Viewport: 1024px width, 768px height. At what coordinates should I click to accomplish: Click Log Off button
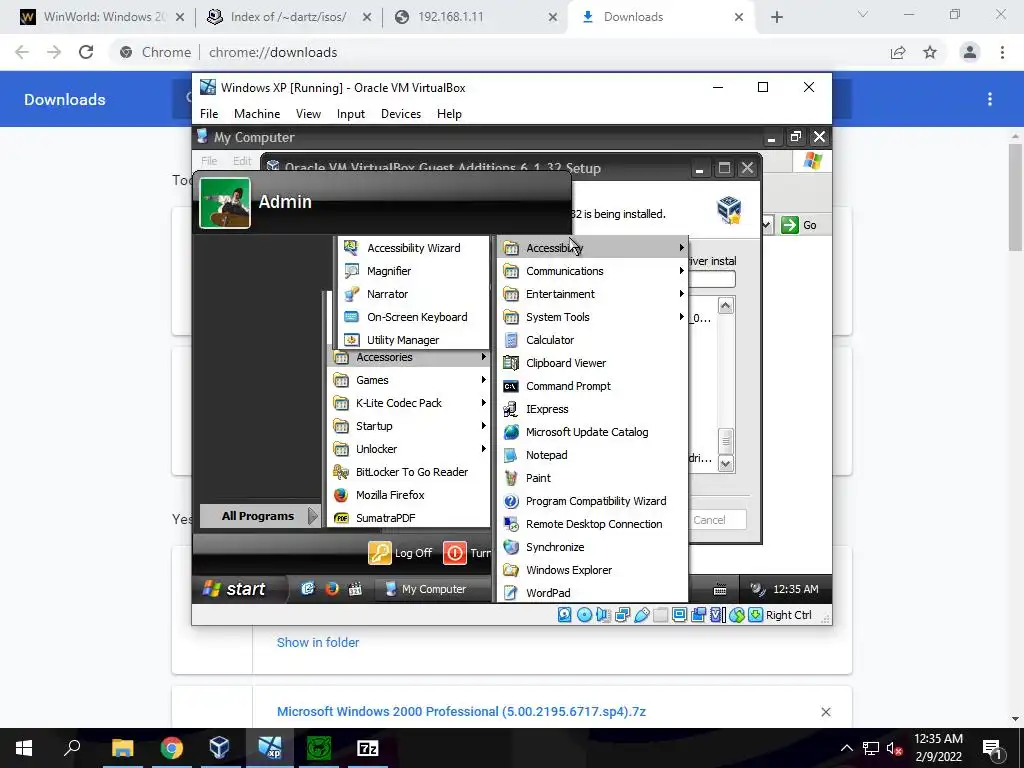click(400, 553)
